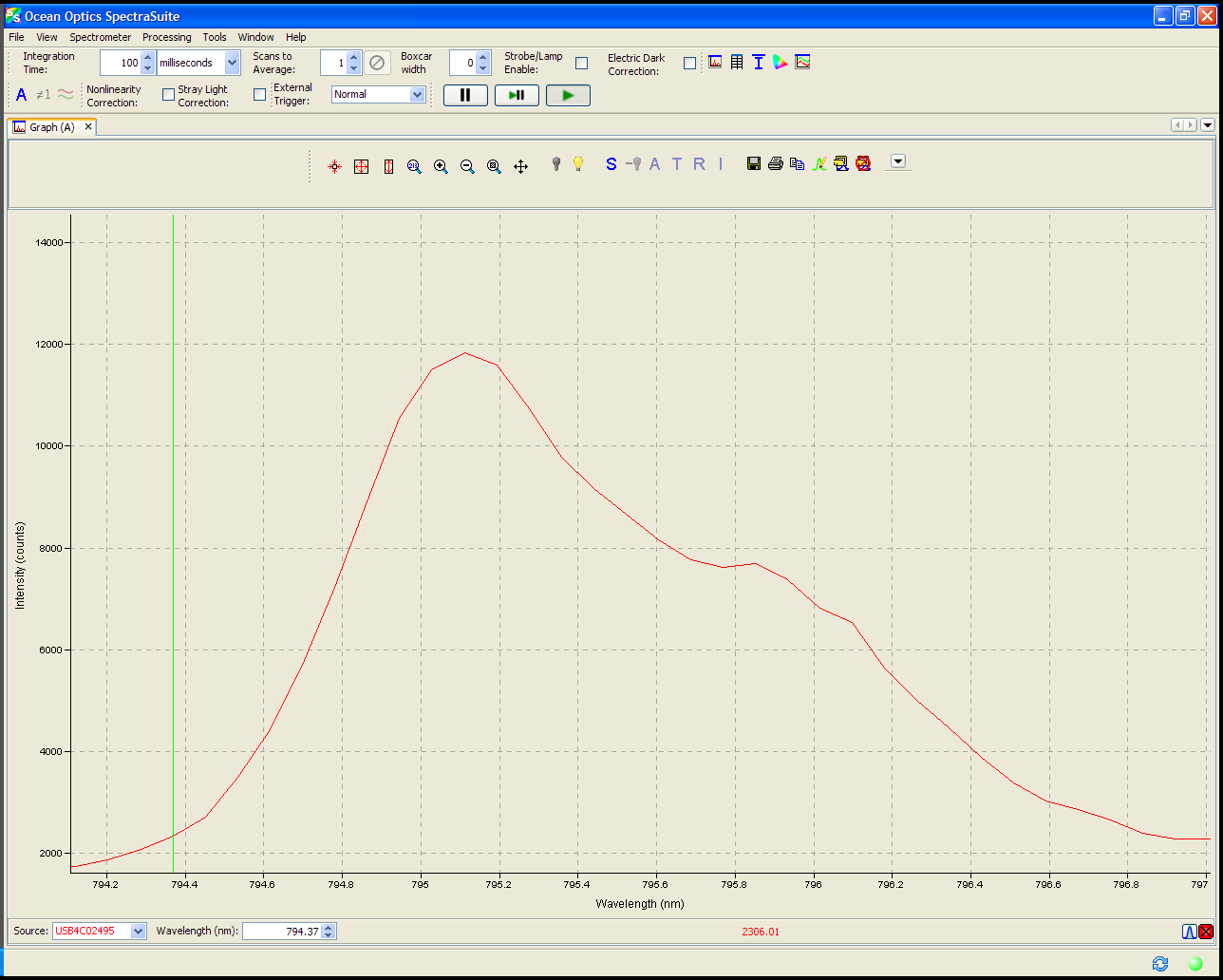This screenshot has height=980, width=1223.
Task: Click the zoom in magnifier icon
Action: 441,166
